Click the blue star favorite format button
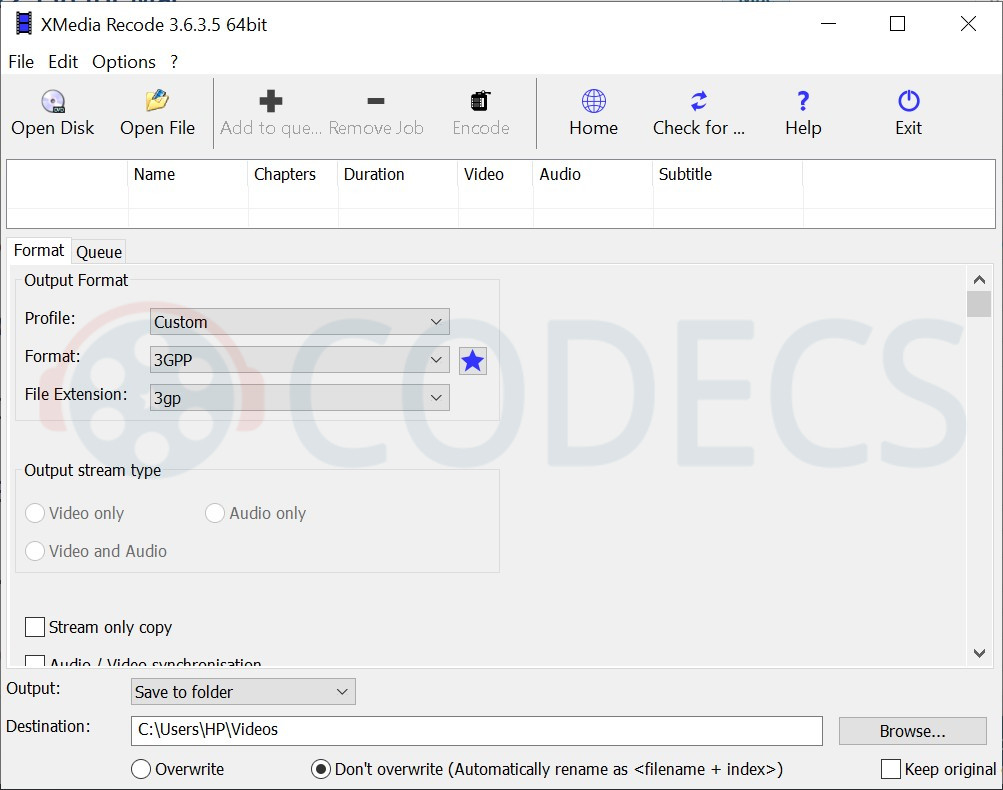This screenshot has height=790, width=1003. [473, 361]
